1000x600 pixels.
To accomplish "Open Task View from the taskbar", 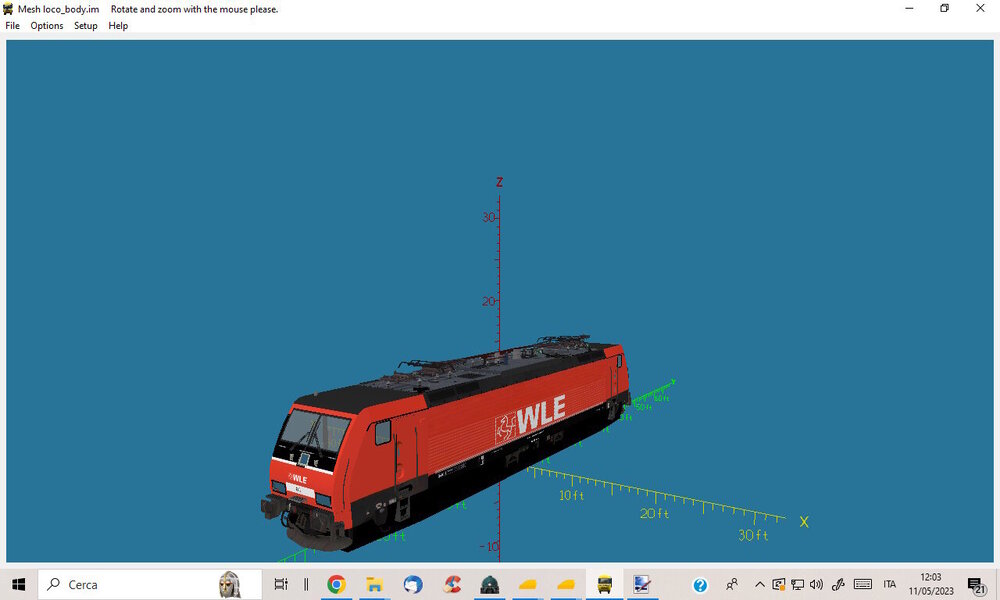I will tap(281, 584).
